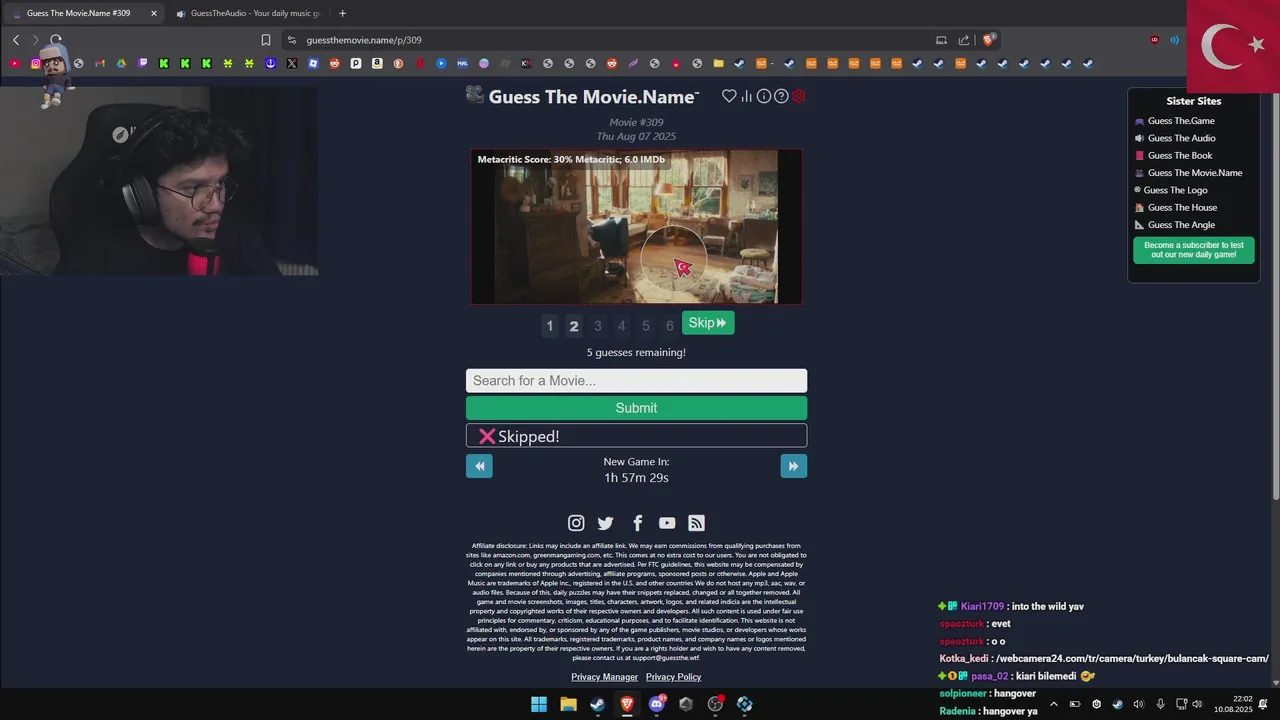Open the YouTube social link
Viewport: 1280px width, 720px height.
point(667,523)
